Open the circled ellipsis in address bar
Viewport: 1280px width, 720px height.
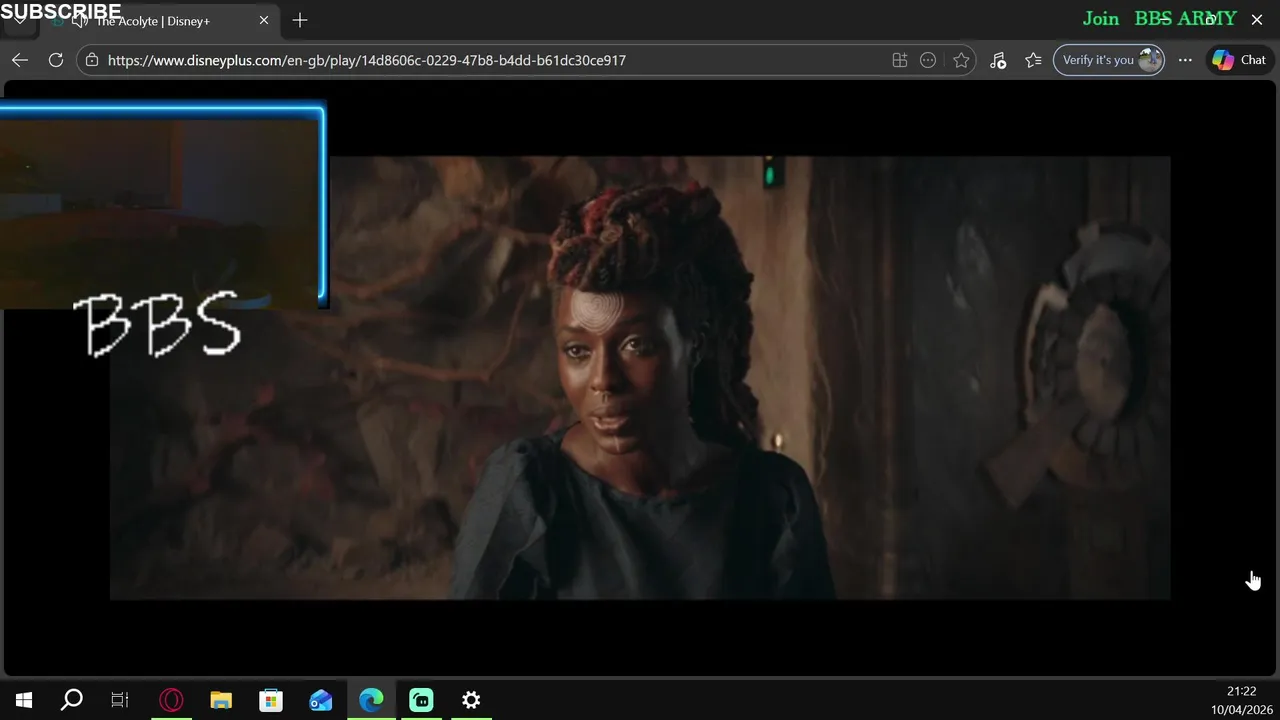(x=928, y=60)
